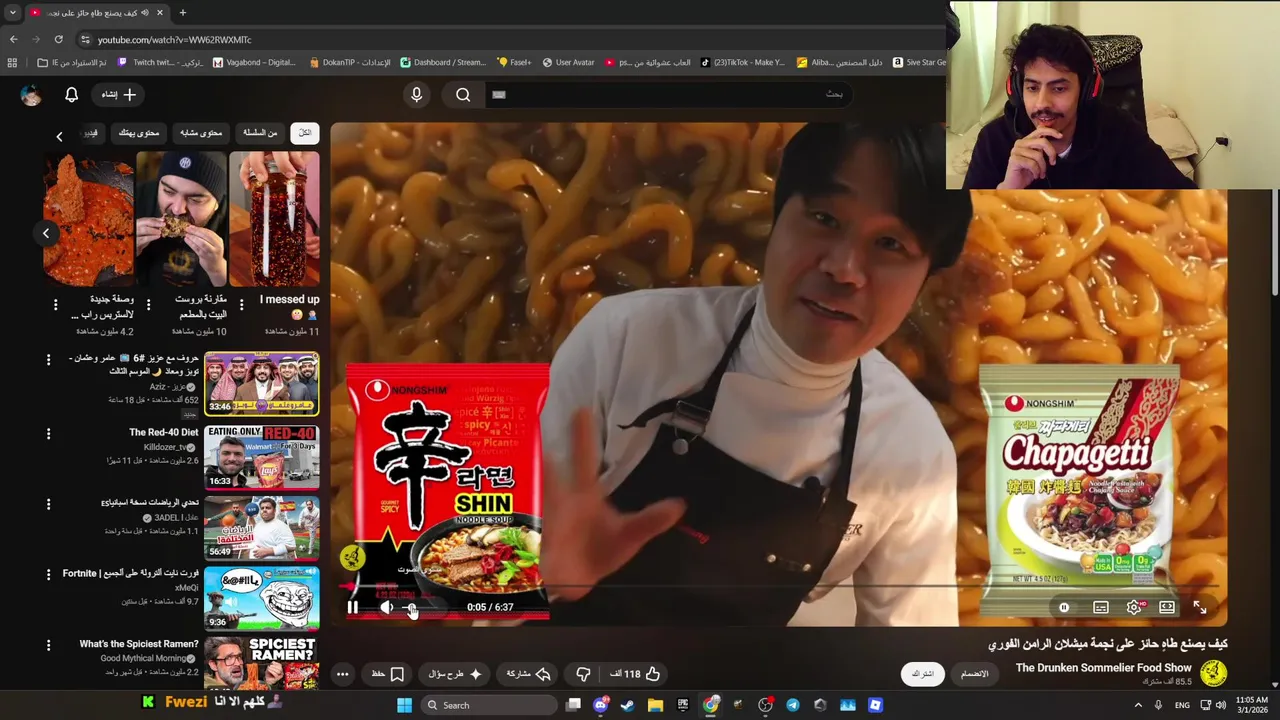The image size is (1280, 720).
Task: Open the Drunken Sommelier channel avatar
Action: pyautogui.click(x=1213, y=673)
